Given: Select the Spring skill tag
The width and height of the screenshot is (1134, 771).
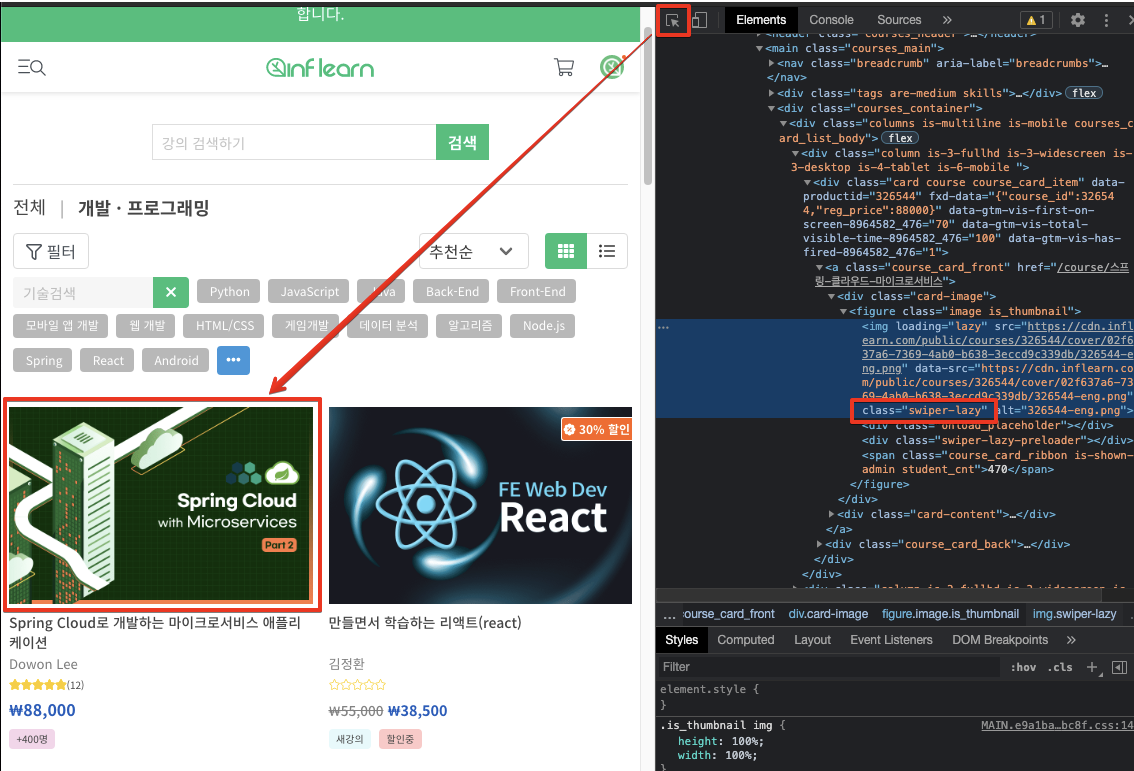Looking at the screenshot, I should [43, 360].
